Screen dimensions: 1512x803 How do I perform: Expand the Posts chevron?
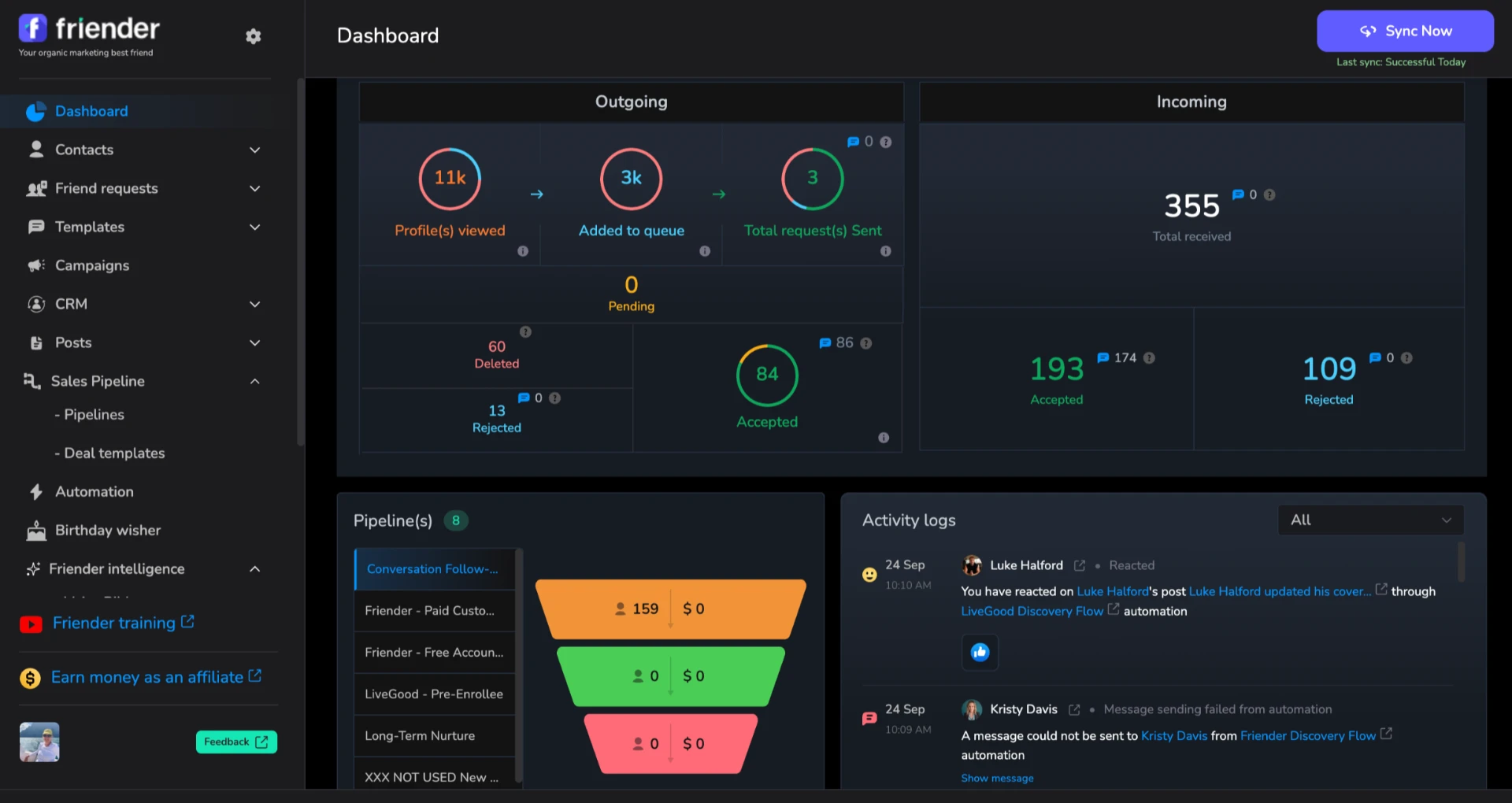point(254,342)
